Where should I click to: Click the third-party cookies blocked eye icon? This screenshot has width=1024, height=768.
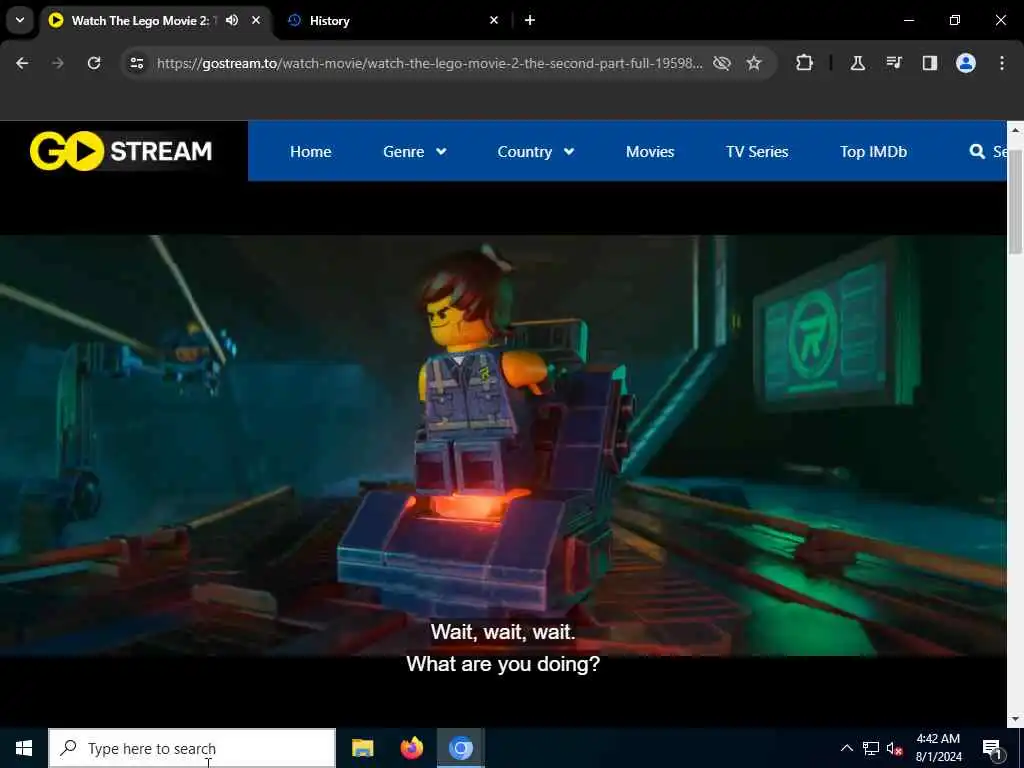click(722, 63)
